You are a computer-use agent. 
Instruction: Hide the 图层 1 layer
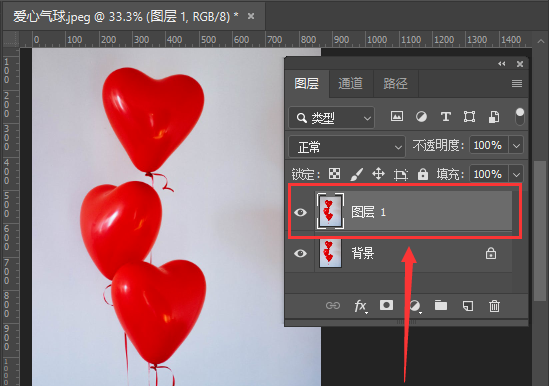pos(300,212)
